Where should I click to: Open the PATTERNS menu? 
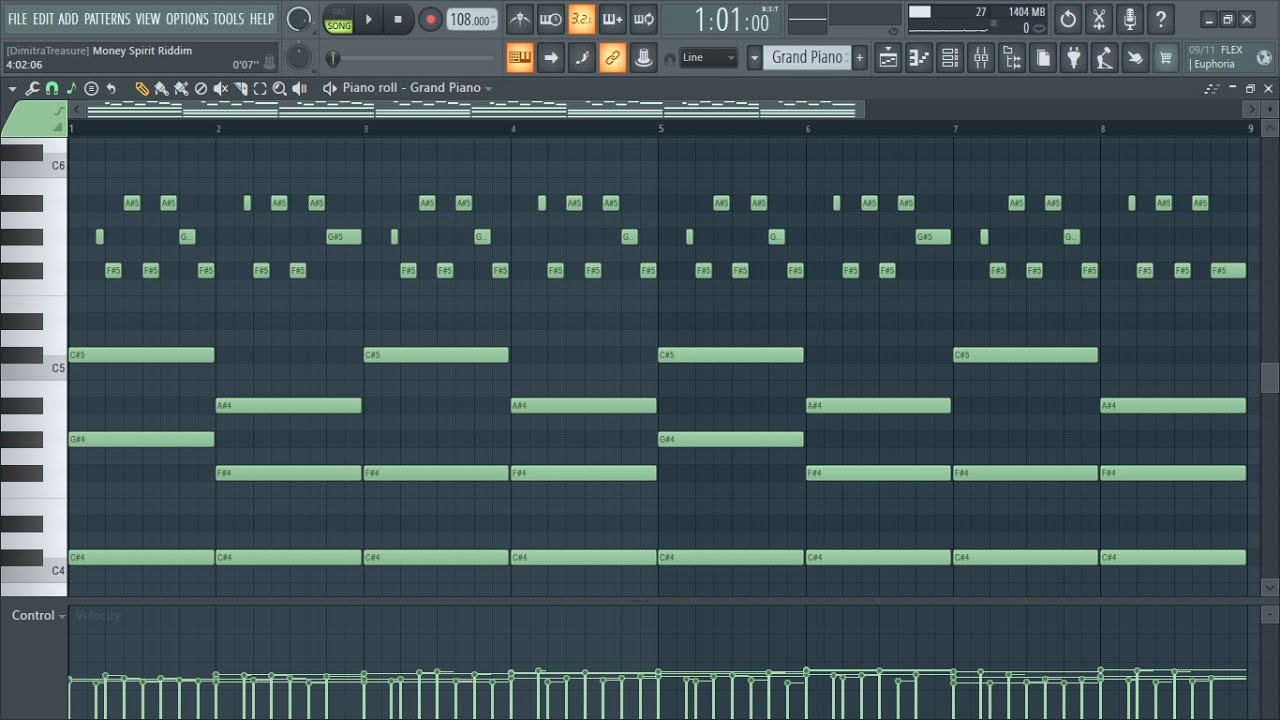[107, 19]
